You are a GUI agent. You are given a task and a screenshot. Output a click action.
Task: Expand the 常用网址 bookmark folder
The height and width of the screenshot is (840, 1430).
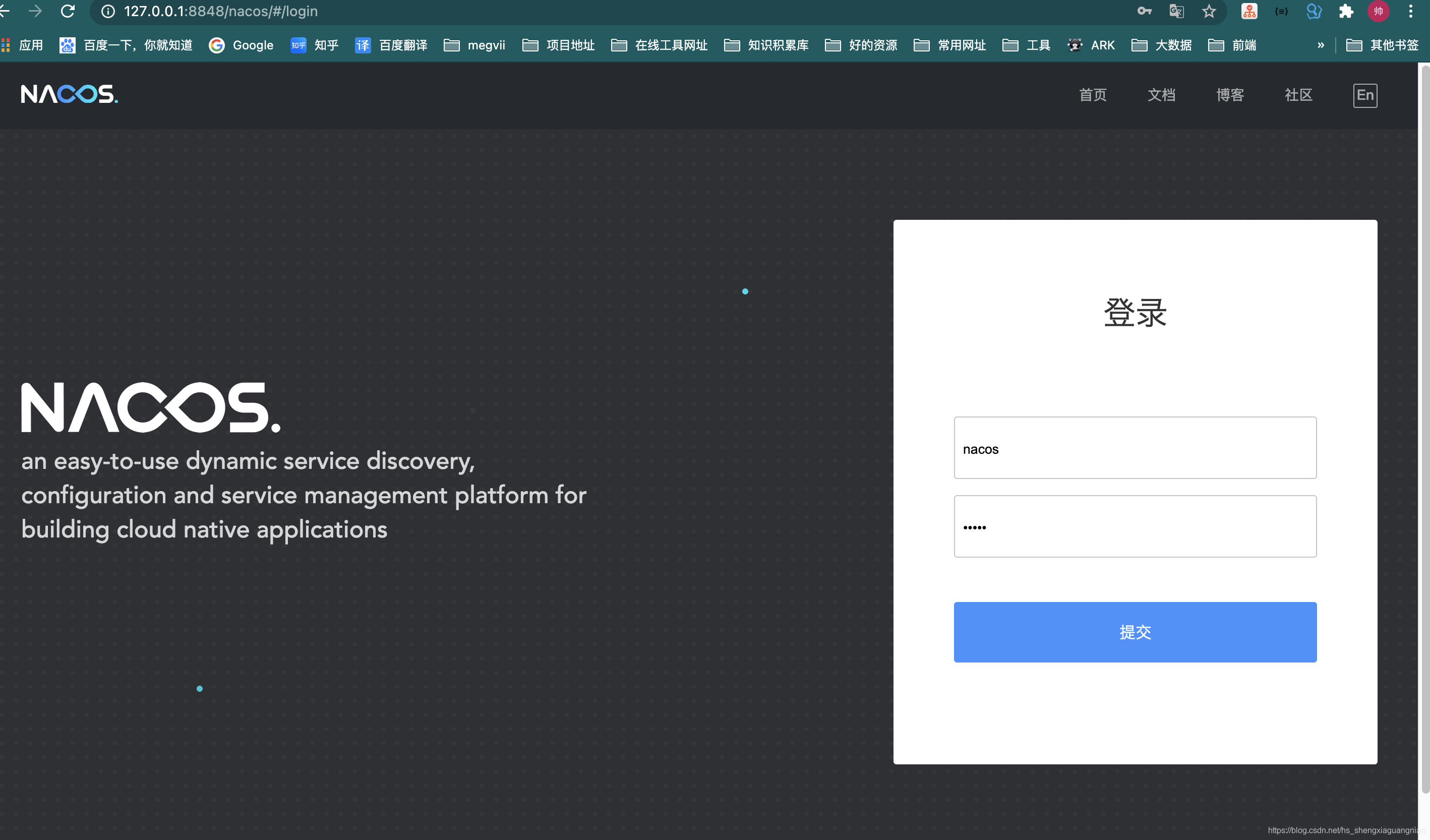click(950, 45)
